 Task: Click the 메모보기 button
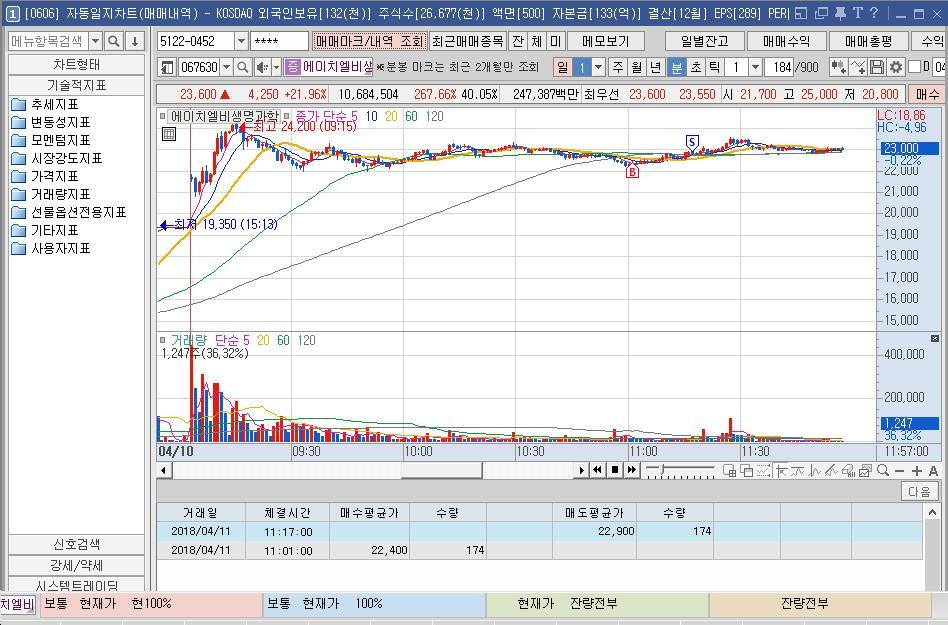(x=606, y=41)
